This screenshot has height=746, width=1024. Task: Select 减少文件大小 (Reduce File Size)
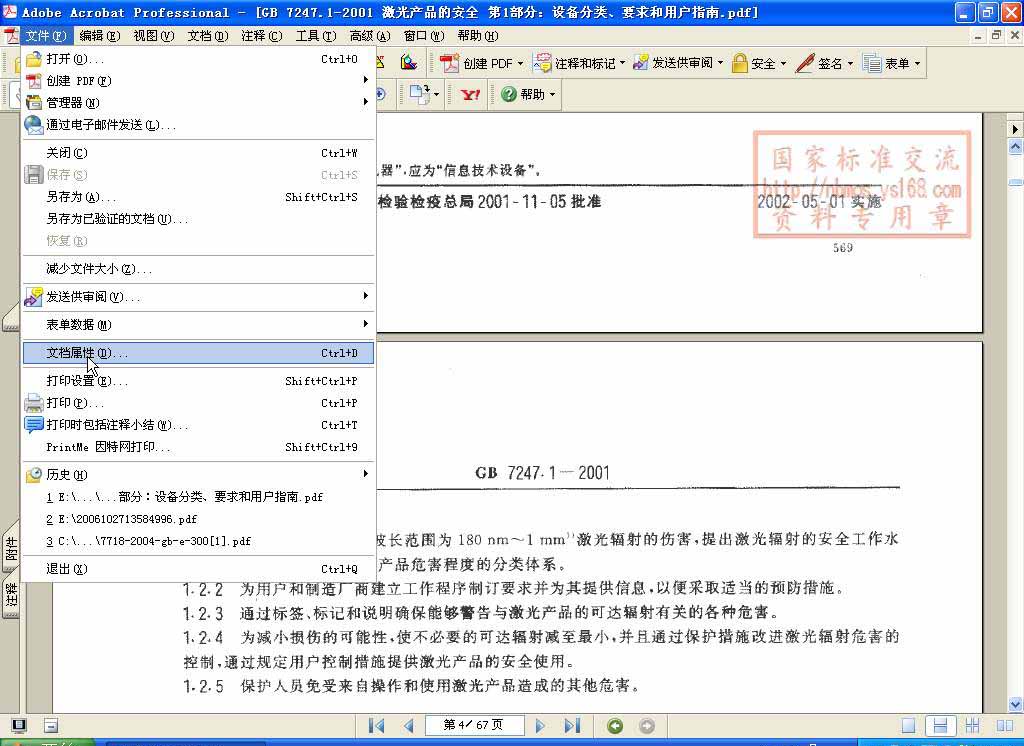(x=199, y=268)
